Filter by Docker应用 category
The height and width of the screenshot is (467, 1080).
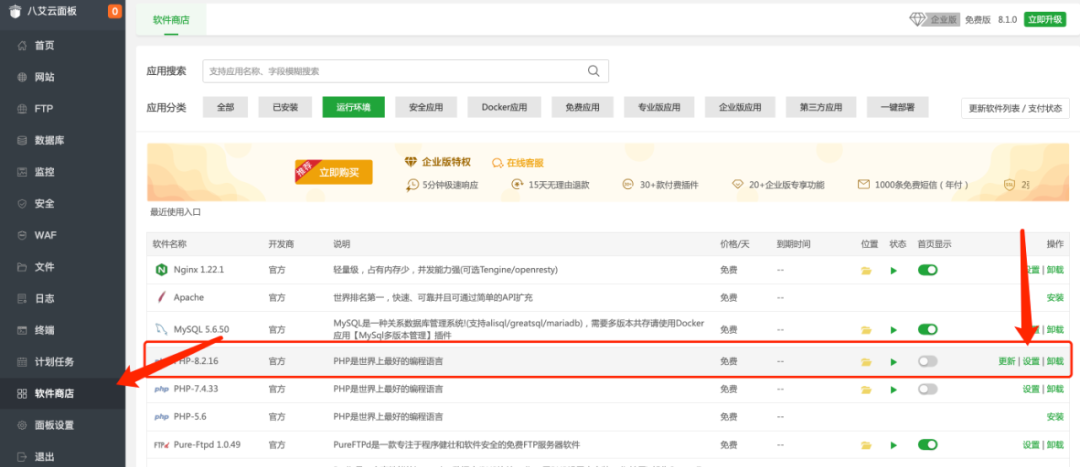(x=504, y=108)
